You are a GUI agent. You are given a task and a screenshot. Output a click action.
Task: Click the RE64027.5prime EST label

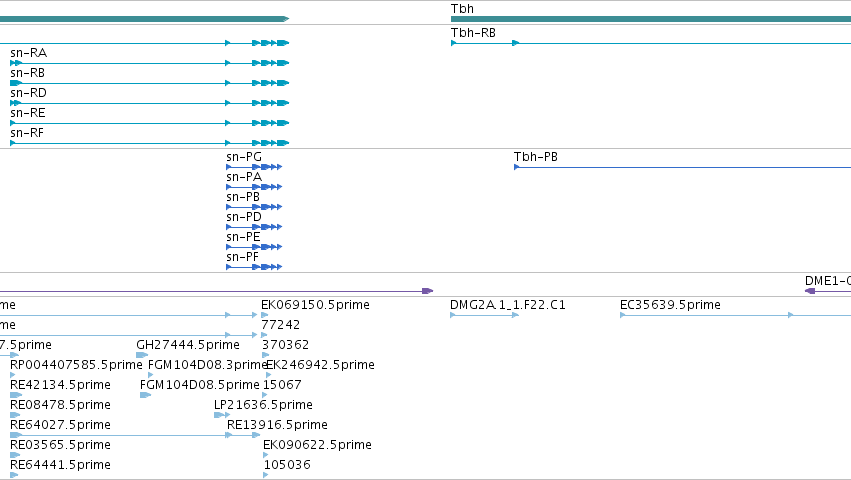pos(60,425)
